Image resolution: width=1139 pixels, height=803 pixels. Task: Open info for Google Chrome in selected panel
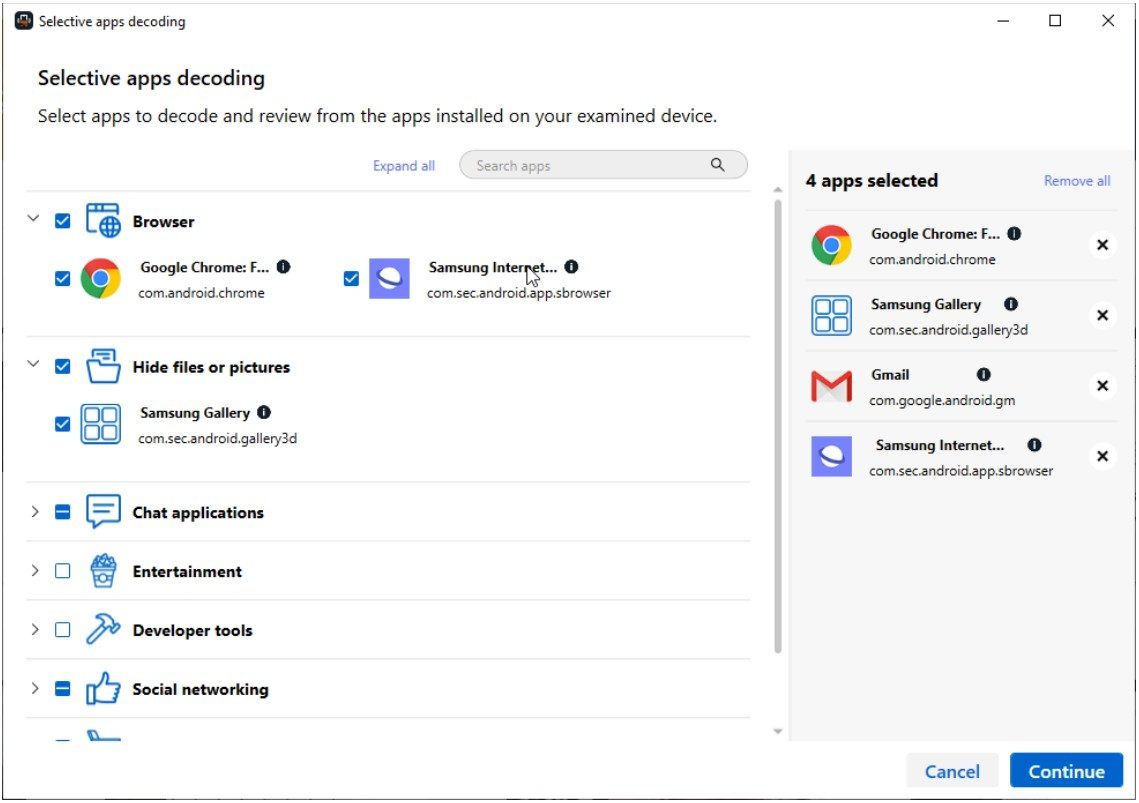pyautogui.click(x=1015, y=233)
